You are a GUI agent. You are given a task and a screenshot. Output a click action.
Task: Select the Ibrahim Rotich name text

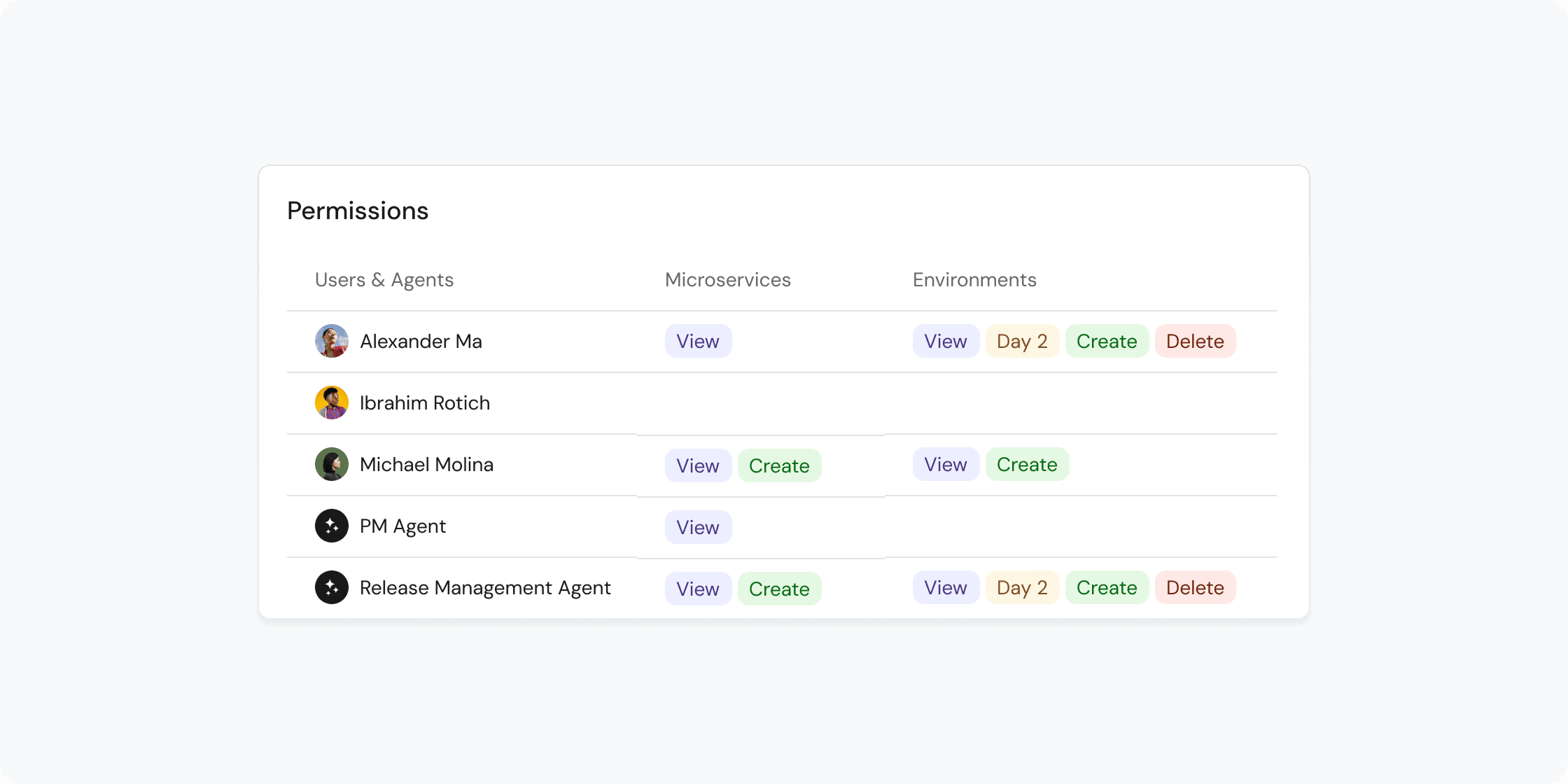pyautogui.click(x=424, y=402)
